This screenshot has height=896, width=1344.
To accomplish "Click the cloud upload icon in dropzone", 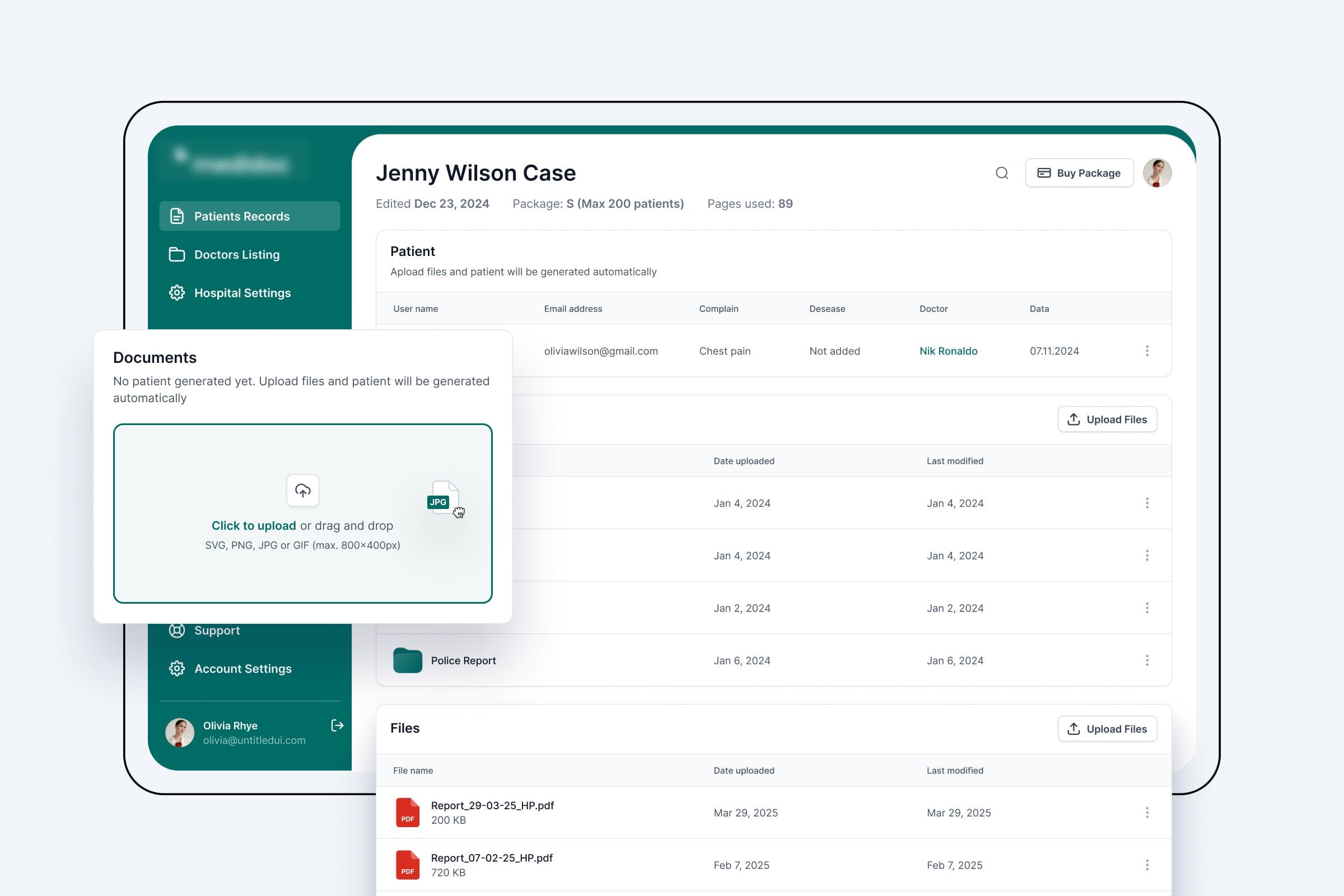I will (x=302, y=491).
